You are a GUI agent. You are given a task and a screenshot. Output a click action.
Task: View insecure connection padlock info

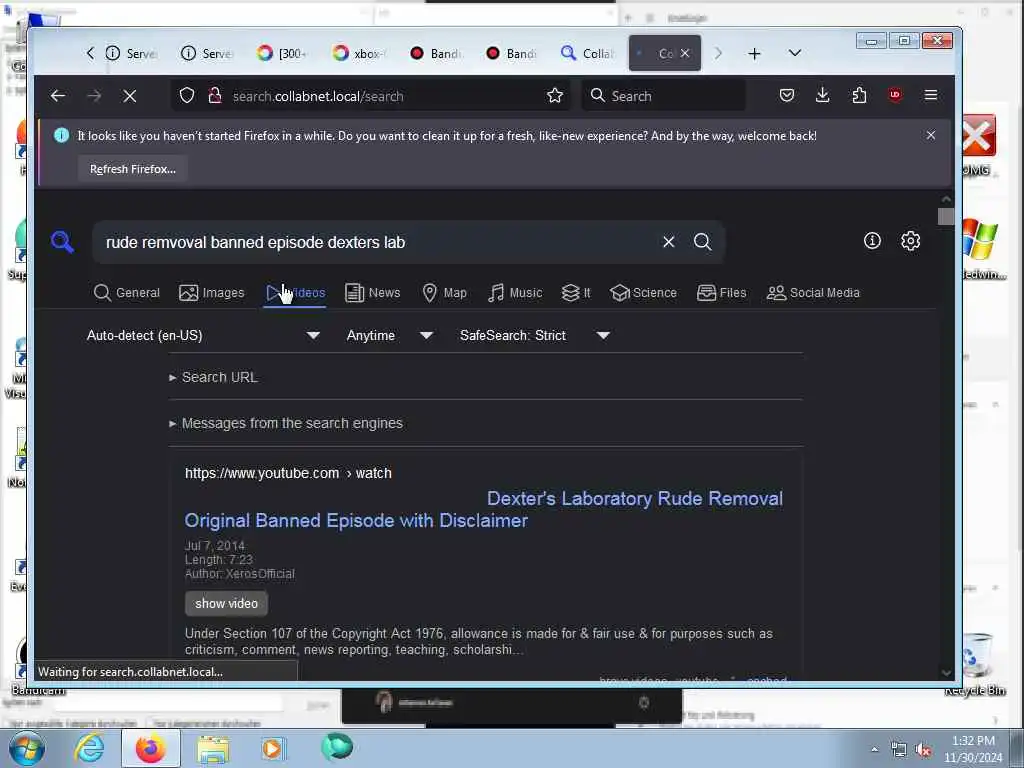(215, 96)
